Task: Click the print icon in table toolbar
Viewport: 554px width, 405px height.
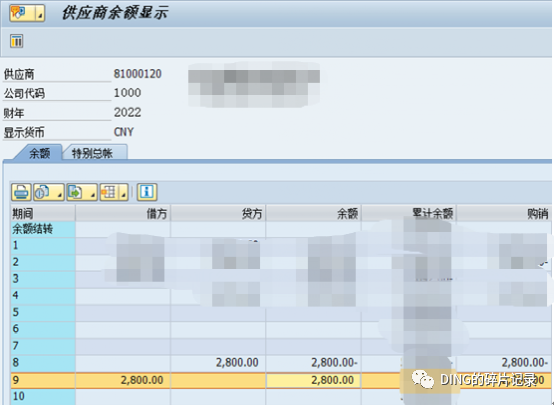Action: [x=21, y=192]
